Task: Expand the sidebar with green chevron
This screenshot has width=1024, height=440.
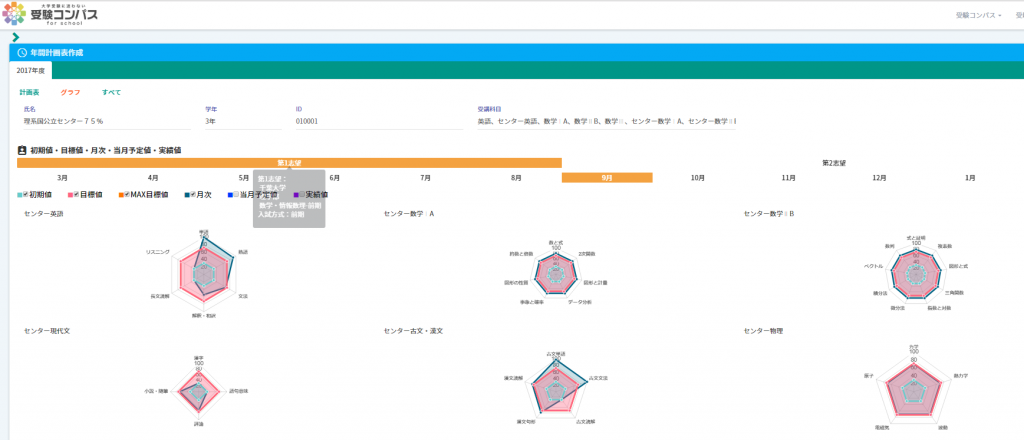Action: click(x=15, y=37)
